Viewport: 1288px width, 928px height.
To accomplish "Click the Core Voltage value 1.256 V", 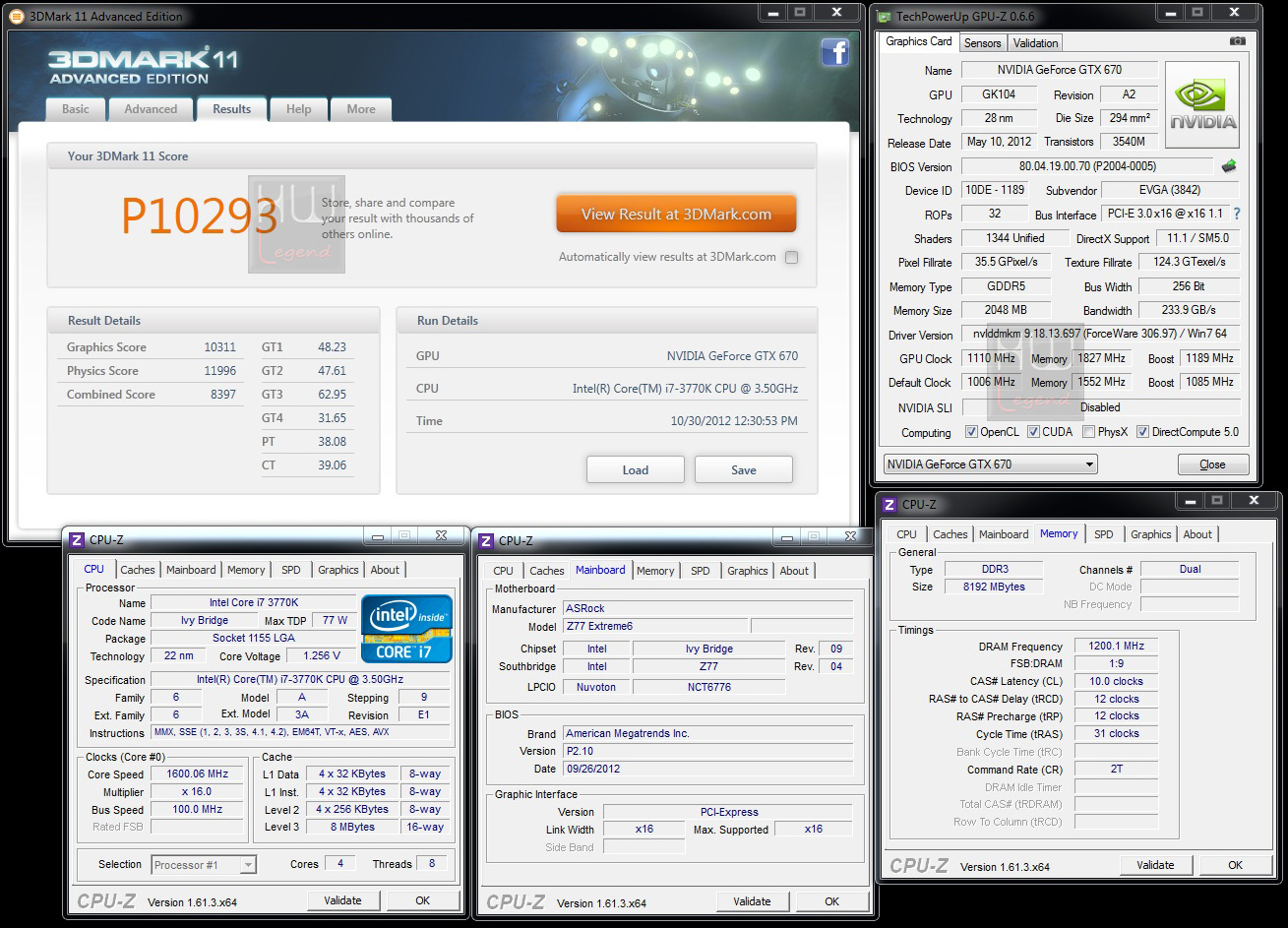I will coord(322,655).
